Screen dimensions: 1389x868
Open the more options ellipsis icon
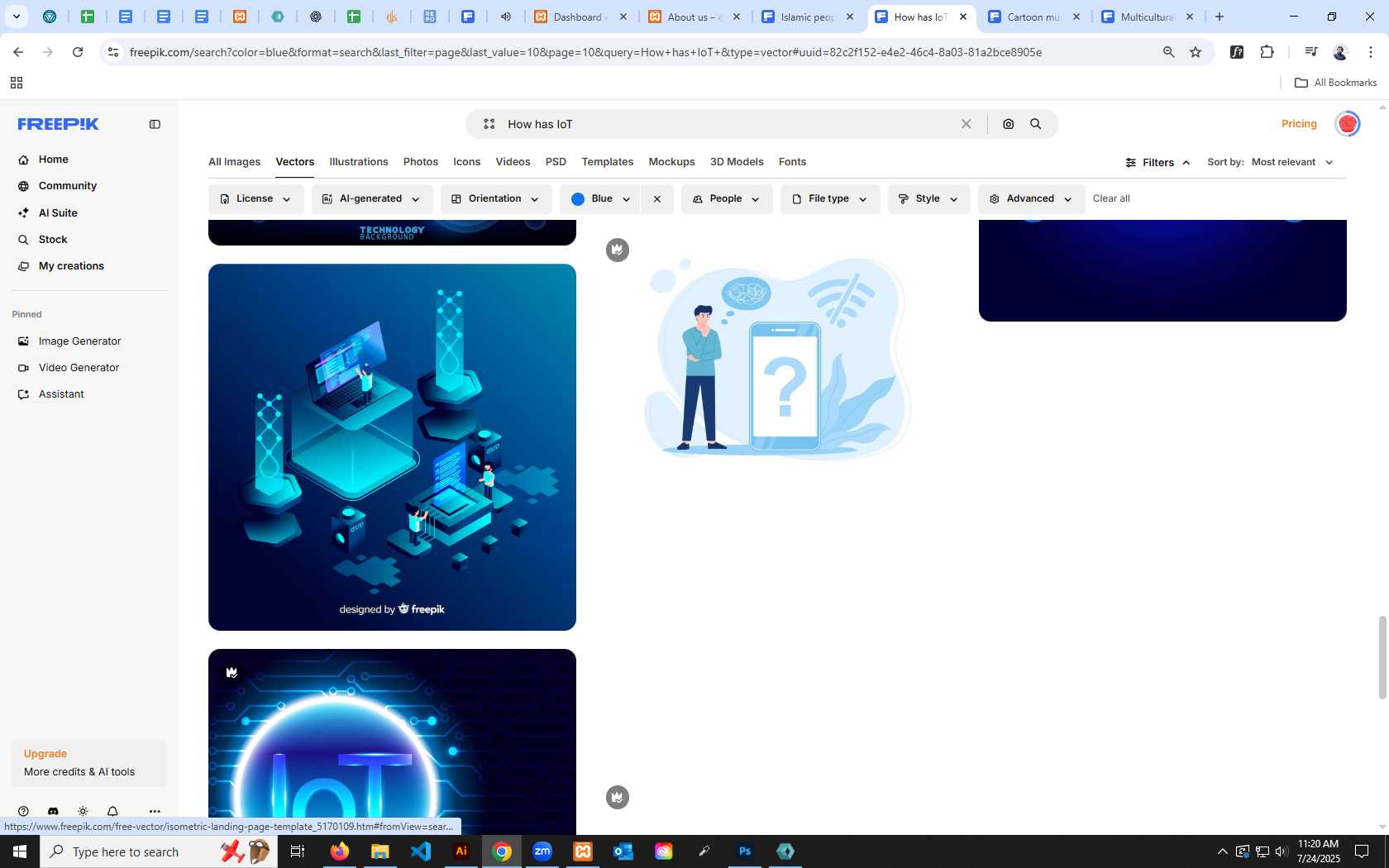click(155, 811)
